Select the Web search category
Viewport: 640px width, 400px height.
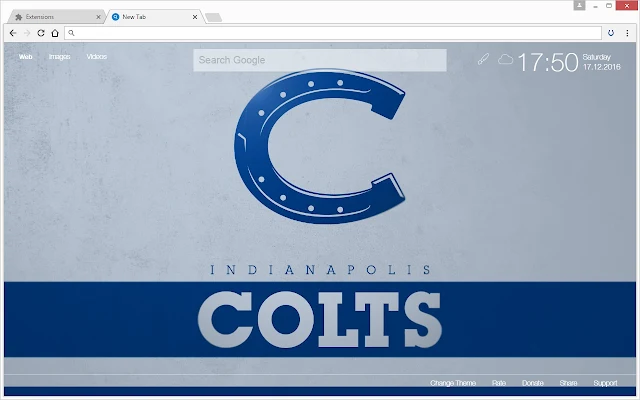[25, 57]
